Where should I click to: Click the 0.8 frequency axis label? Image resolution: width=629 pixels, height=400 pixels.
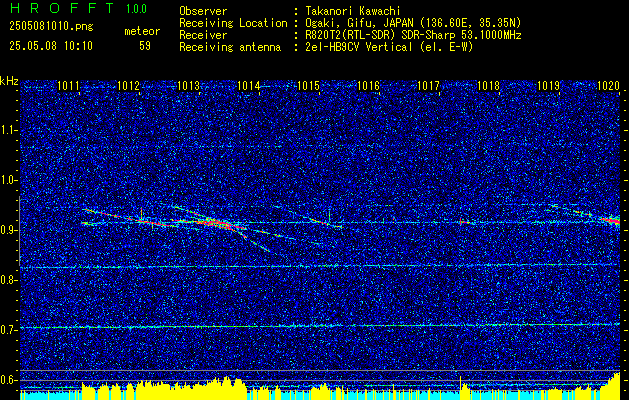click(9, 280)
